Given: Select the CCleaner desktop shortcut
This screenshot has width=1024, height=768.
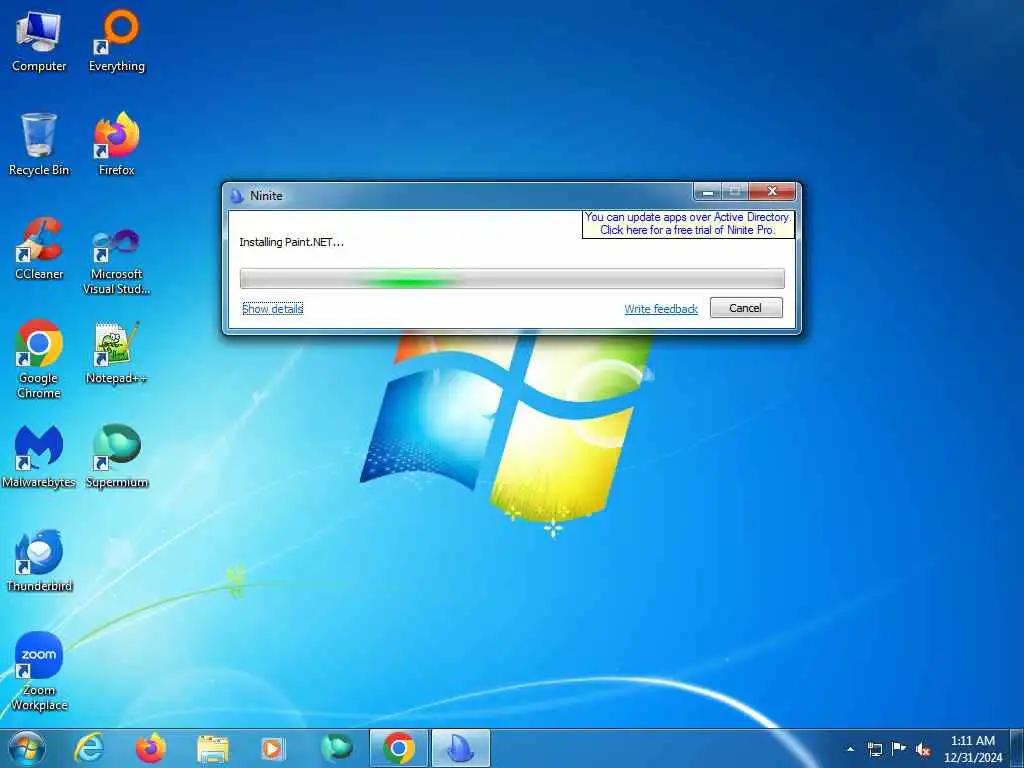Looking at the screenshot, I should tap(39, 248).
